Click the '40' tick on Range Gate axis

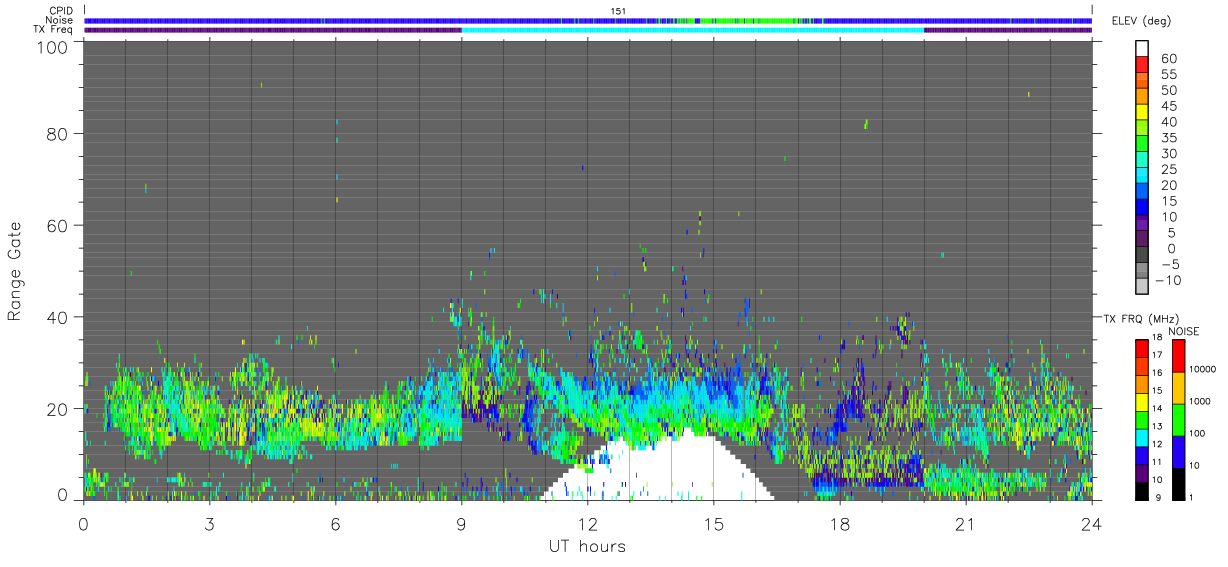[57, 317]
